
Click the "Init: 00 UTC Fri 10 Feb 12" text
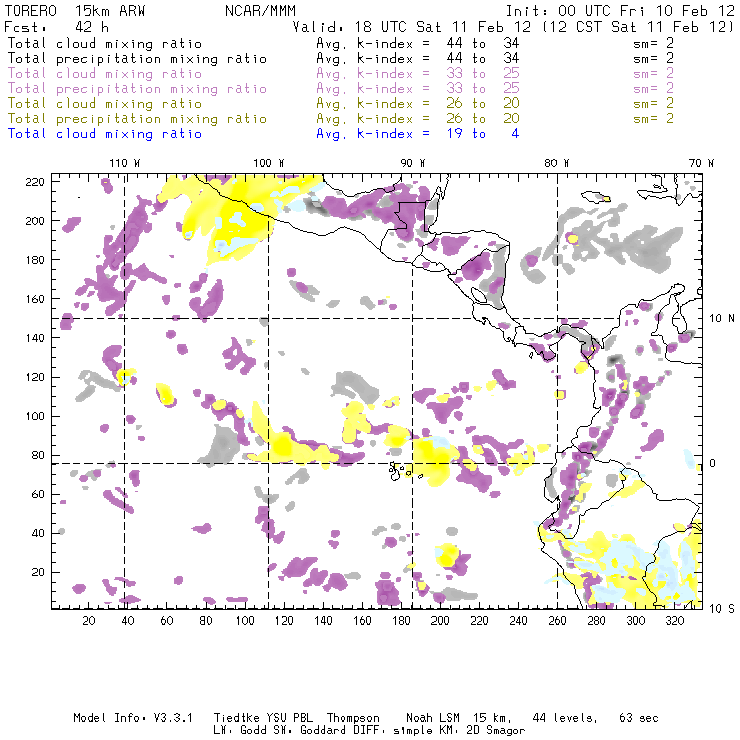click(620, 11)
